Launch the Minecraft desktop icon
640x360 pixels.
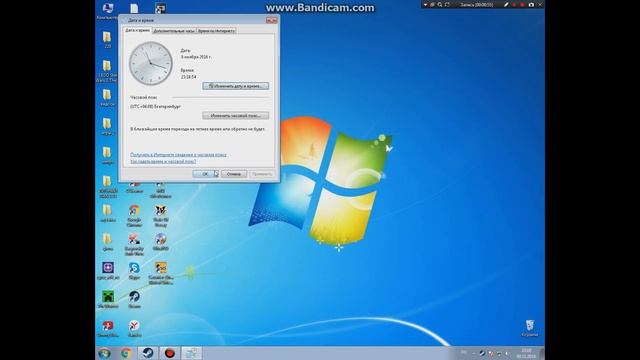point(108,299)
